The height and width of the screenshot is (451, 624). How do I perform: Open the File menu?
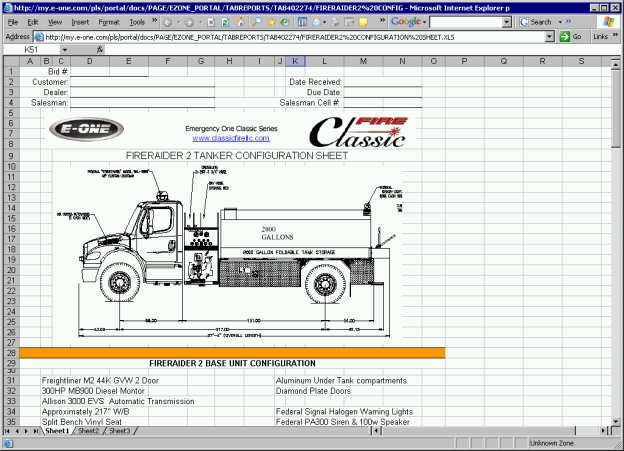(13, 22)
